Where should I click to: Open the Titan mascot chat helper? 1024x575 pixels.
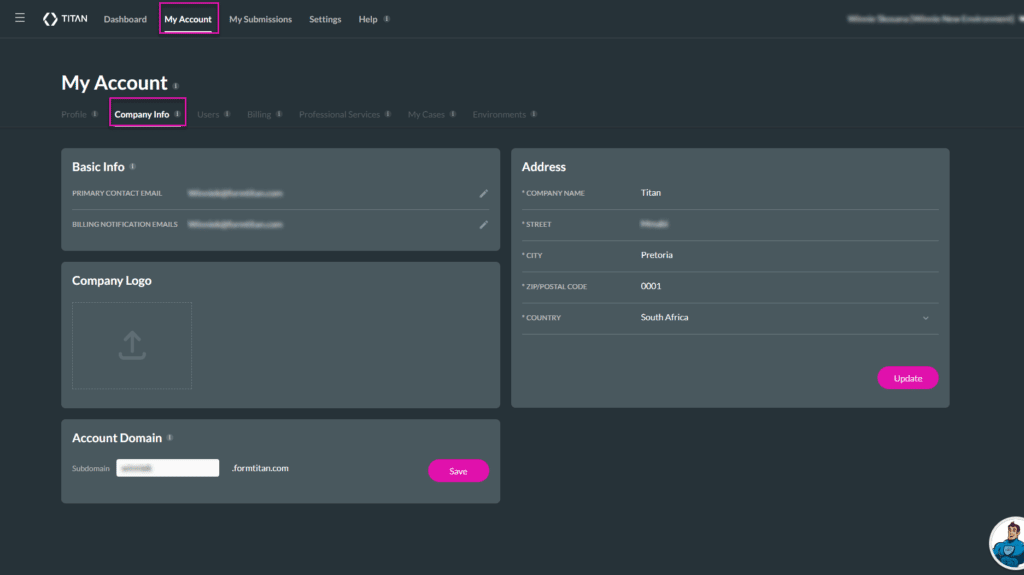1007,544
